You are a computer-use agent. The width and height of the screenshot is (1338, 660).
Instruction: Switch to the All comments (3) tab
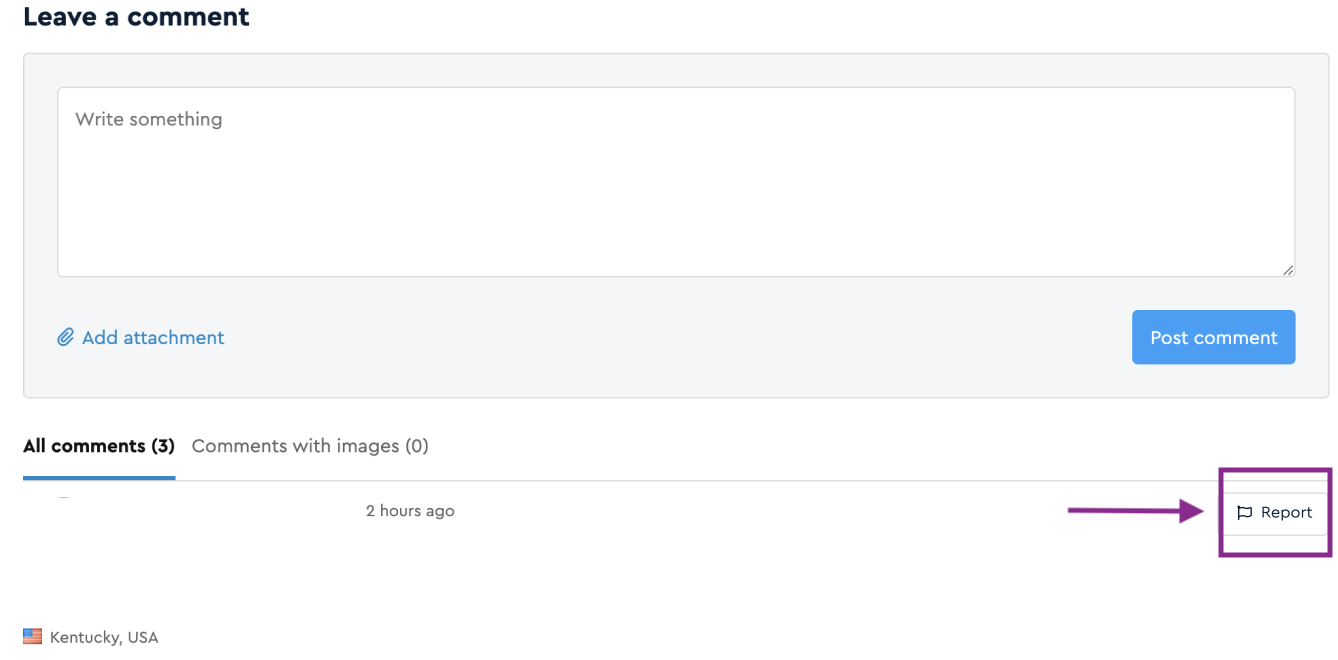point(99,446)
